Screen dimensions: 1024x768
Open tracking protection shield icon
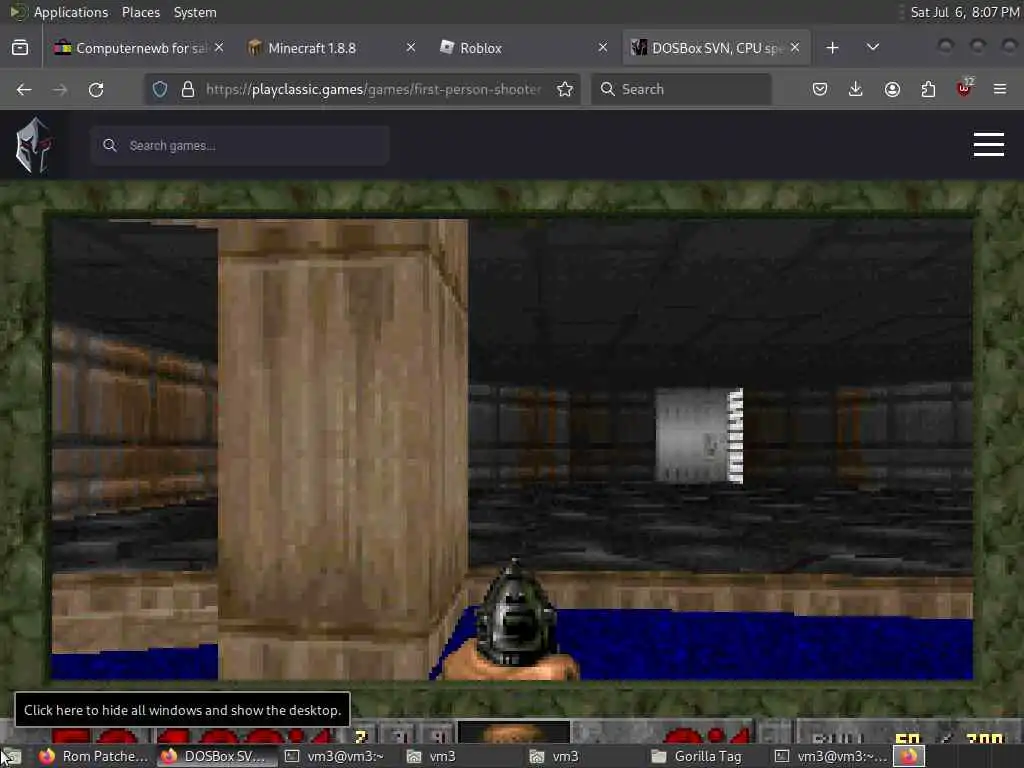[x=160, y=89]
